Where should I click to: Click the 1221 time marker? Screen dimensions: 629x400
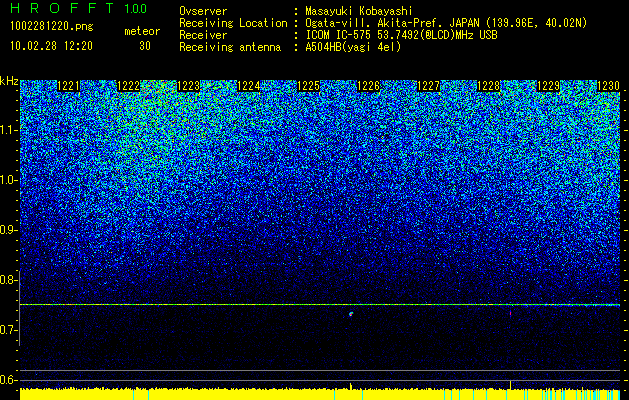coord(69,86)
